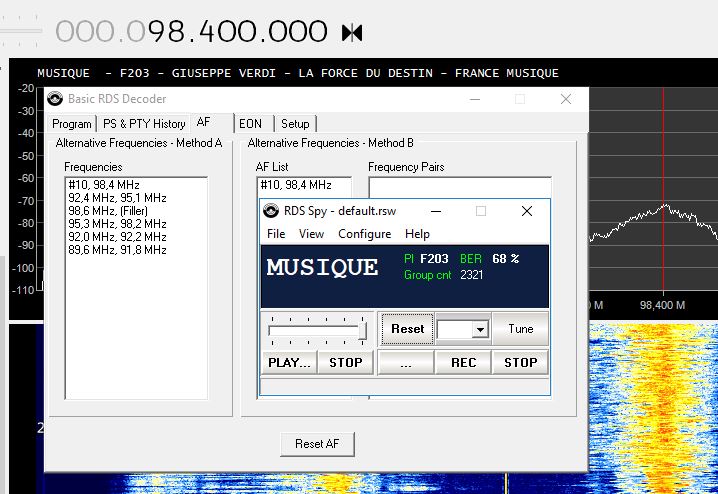Start recording with the REC button
This screenshot has width=718, height=494.
point(463,363)
